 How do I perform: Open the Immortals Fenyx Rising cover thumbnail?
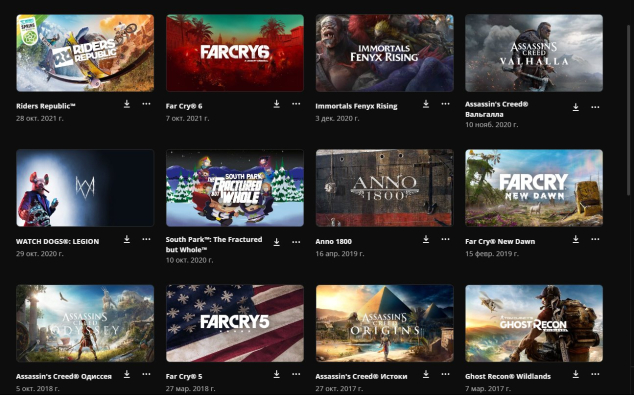point(385,53)
